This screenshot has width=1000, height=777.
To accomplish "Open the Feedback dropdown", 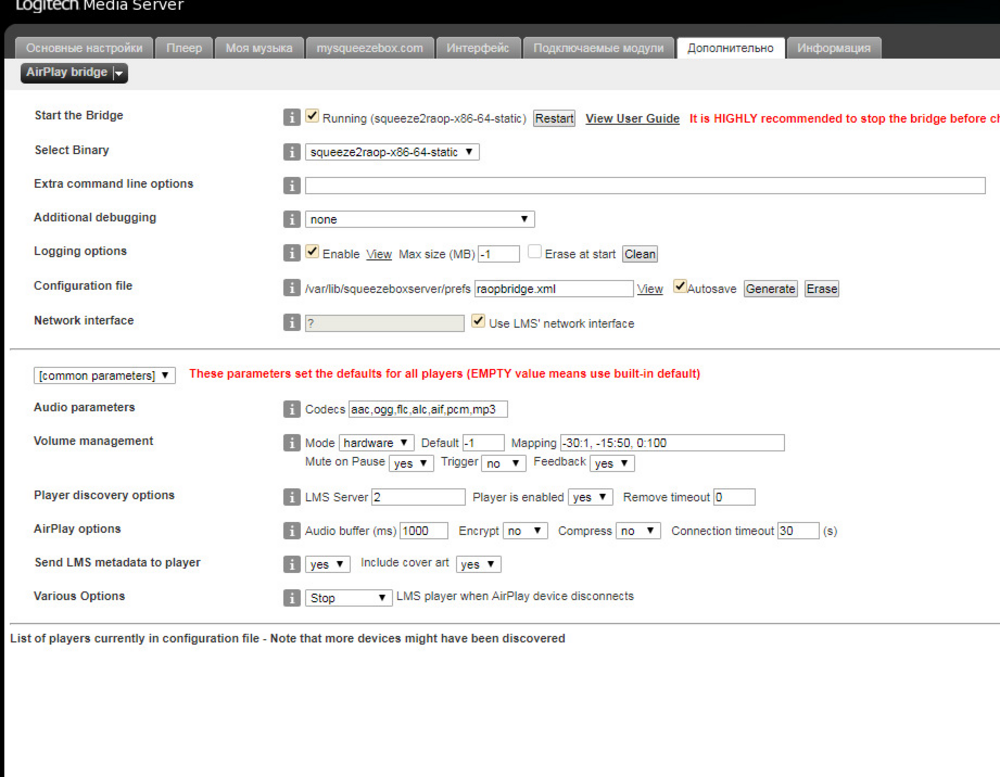I will [612, 463].
